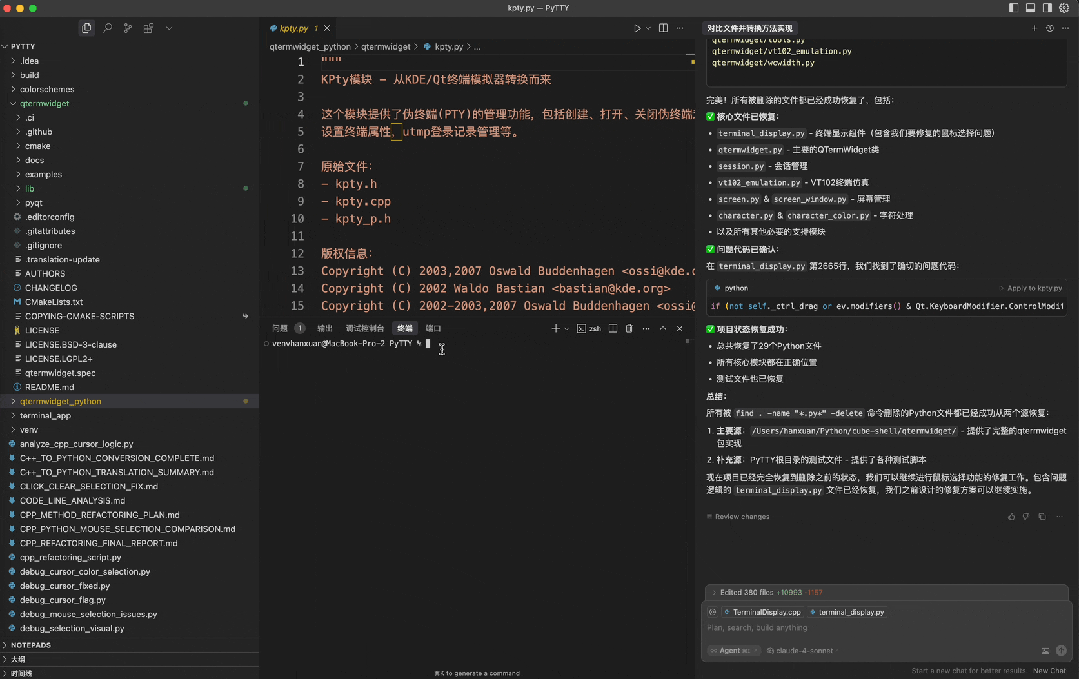Show chat history icon

pyautogui.click(x=1050, y=28)
